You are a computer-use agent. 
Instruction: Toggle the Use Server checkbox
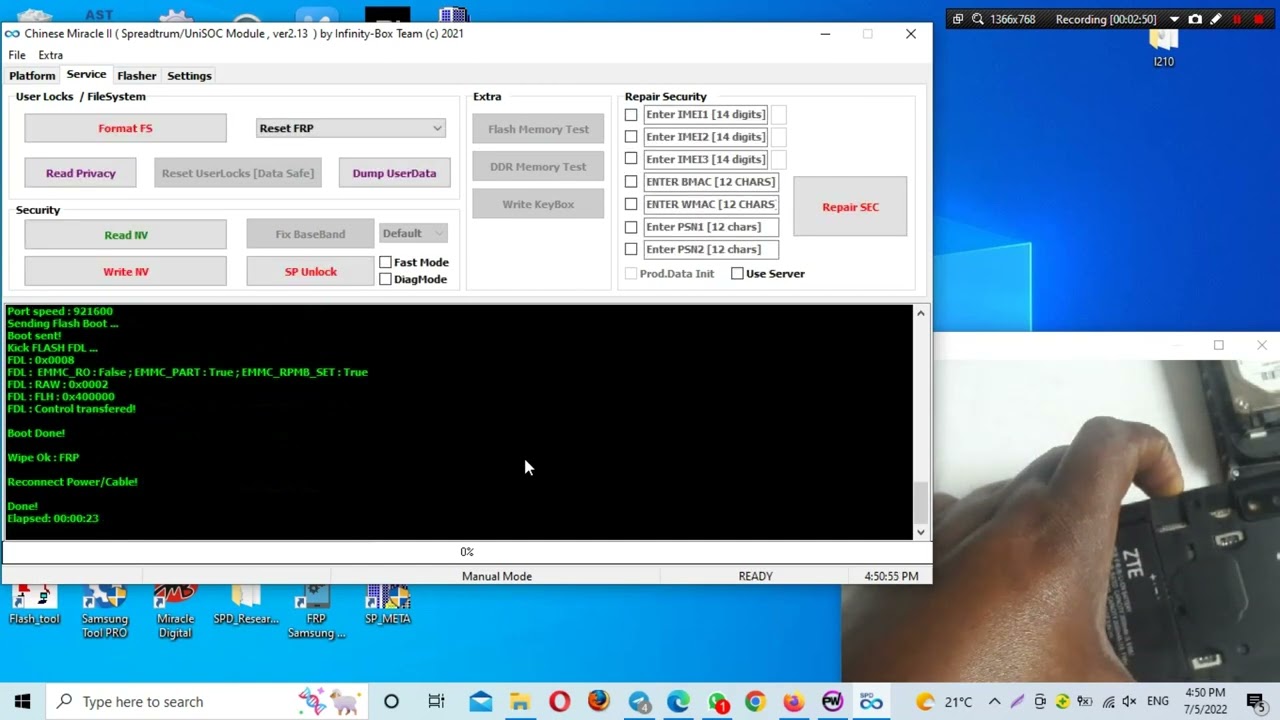point(737,273)
